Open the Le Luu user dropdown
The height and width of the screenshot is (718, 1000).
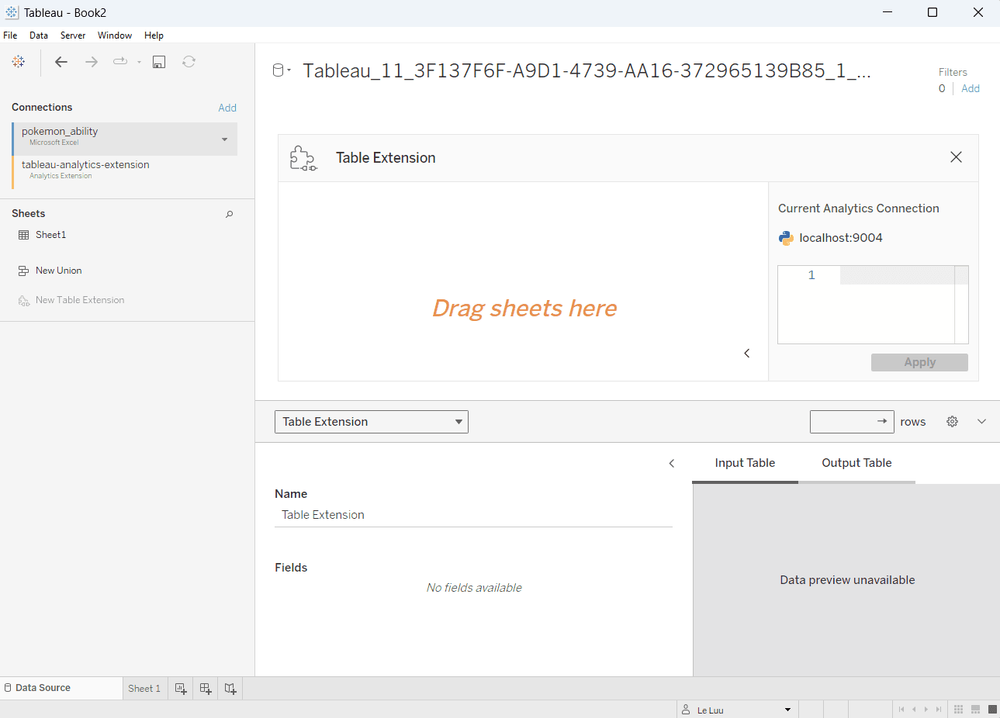tap(737, 710)
